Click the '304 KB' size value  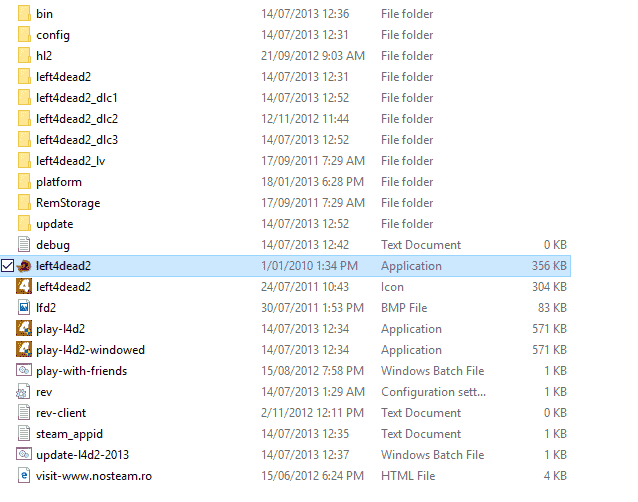pos(549,287)
